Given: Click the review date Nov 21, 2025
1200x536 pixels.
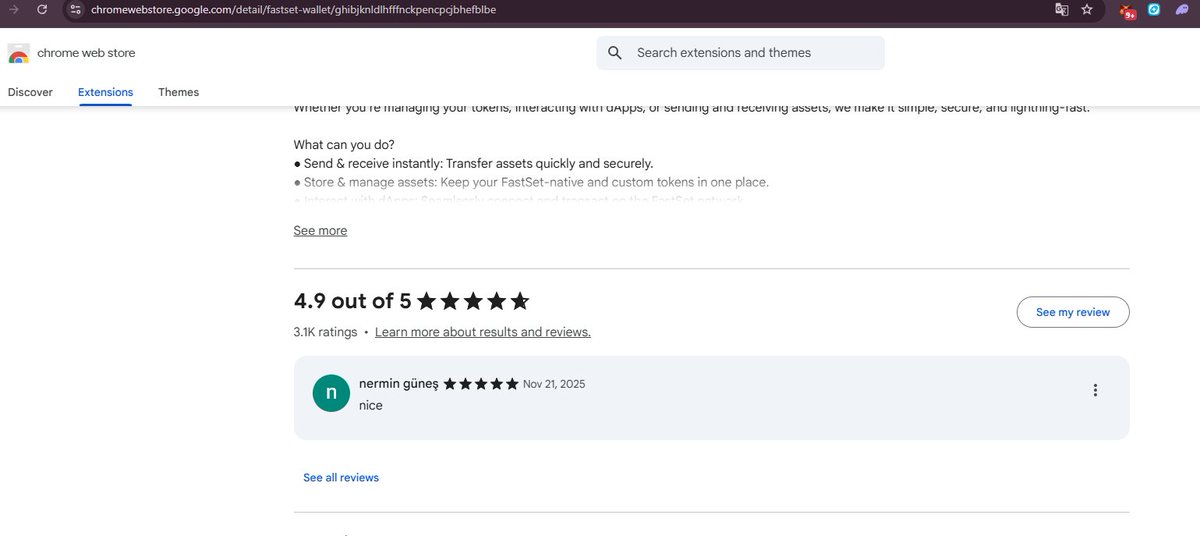Looking at the screenshot, I should [554, 384].
